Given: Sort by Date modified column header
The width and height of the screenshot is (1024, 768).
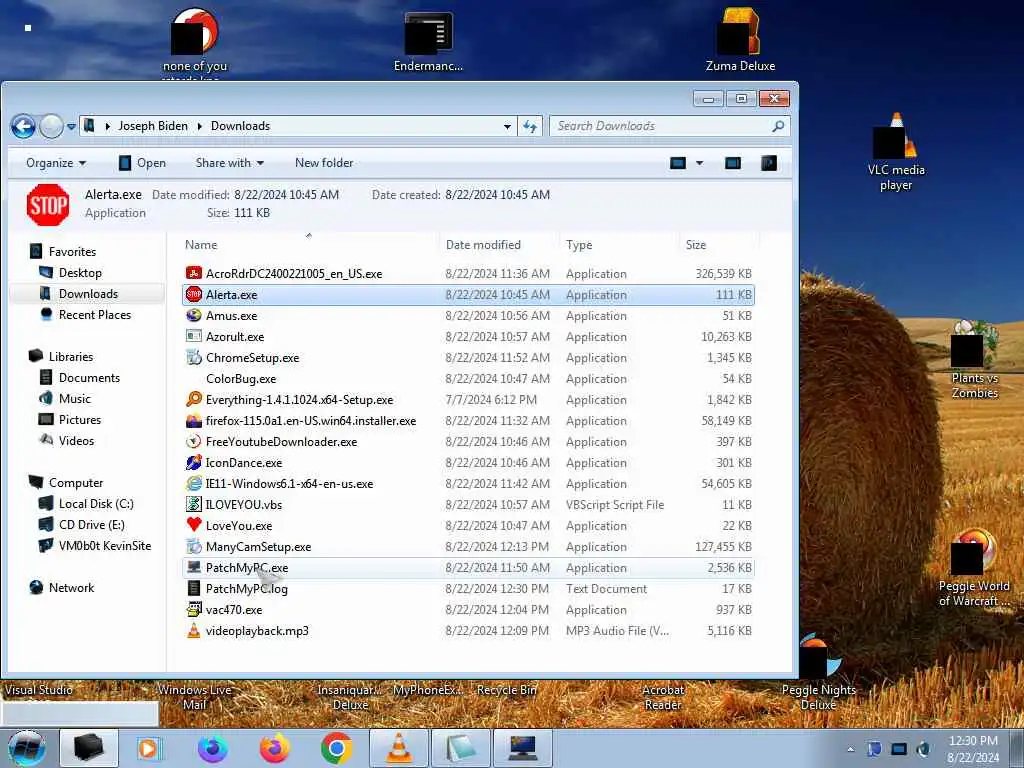Looking at the screenshot, I should pyautogui.click(x=483, y=245).
